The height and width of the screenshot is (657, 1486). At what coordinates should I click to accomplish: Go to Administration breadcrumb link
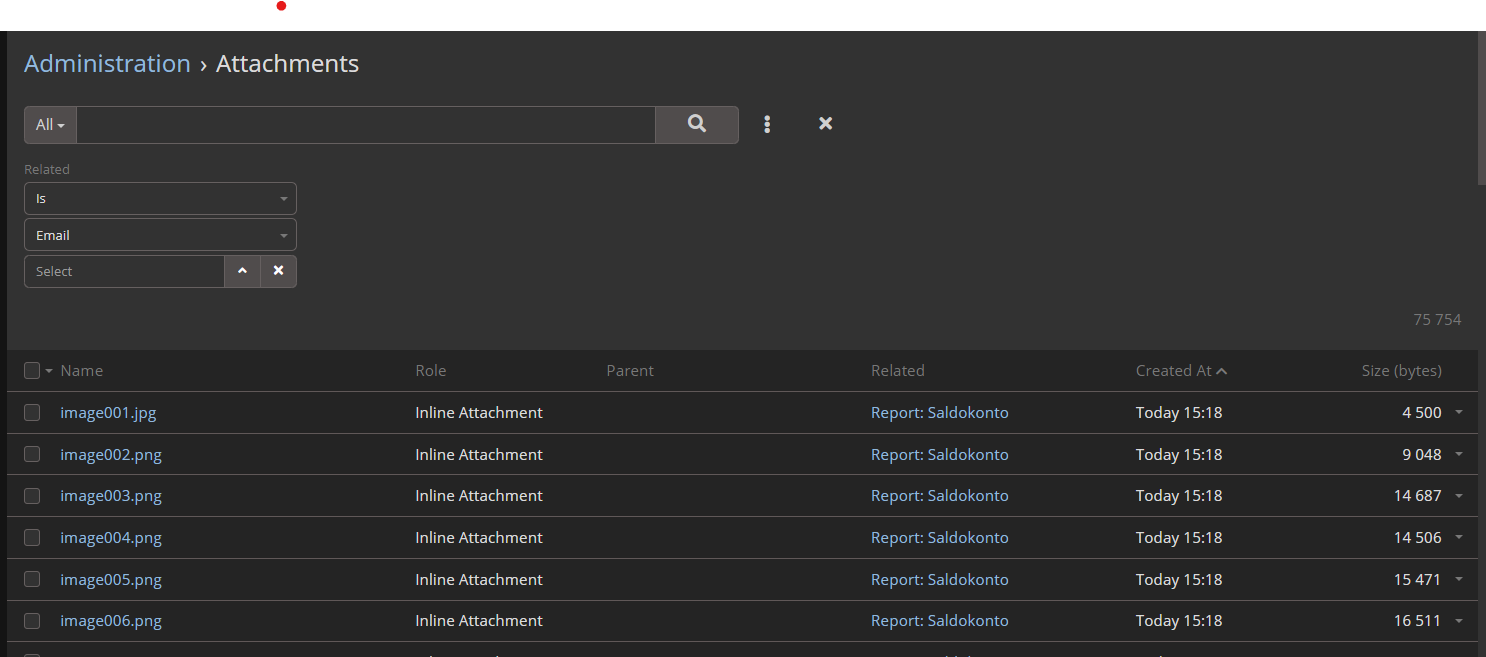point(107,63)
